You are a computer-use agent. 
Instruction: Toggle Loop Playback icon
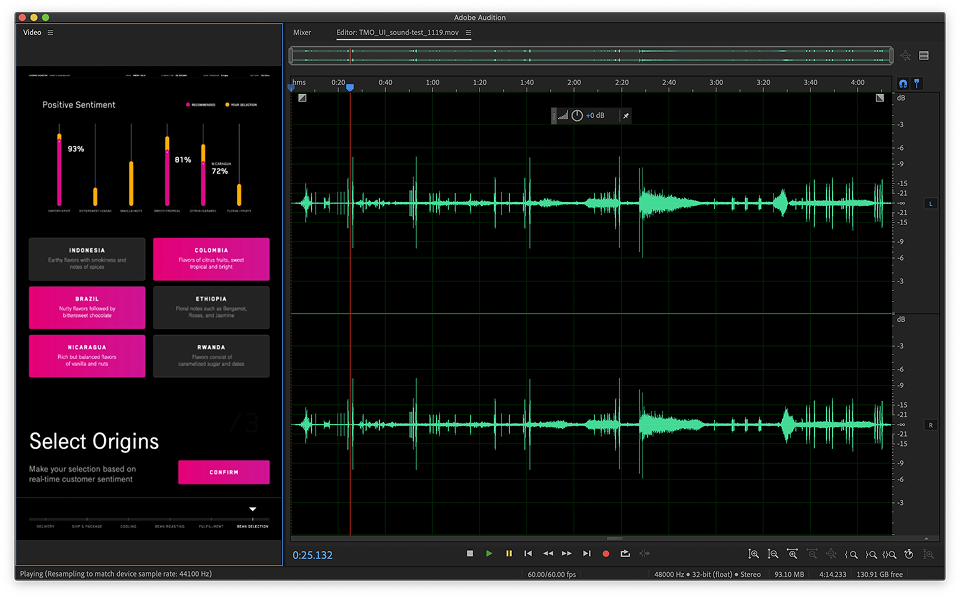[625, 554]
